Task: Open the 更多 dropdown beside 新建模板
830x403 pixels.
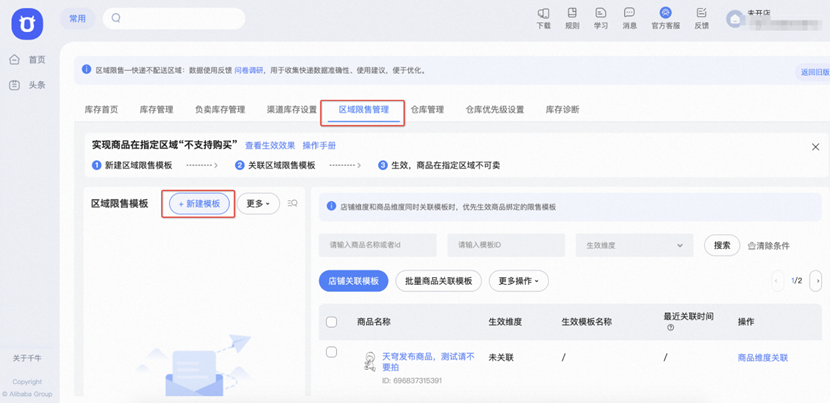Action: [x=258, y=203]
